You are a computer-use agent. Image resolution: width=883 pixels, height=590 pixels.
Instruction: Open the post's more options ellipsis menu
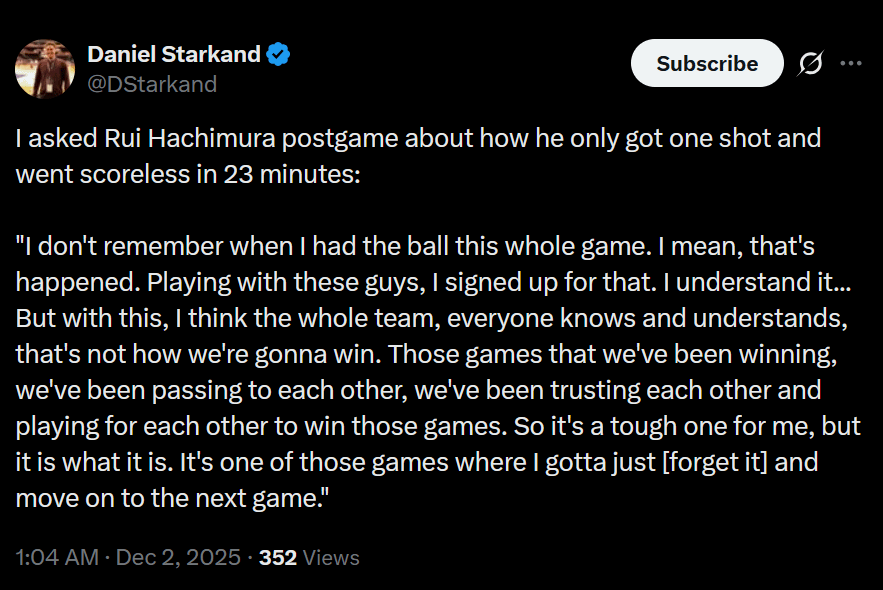[x=853, y=63]
